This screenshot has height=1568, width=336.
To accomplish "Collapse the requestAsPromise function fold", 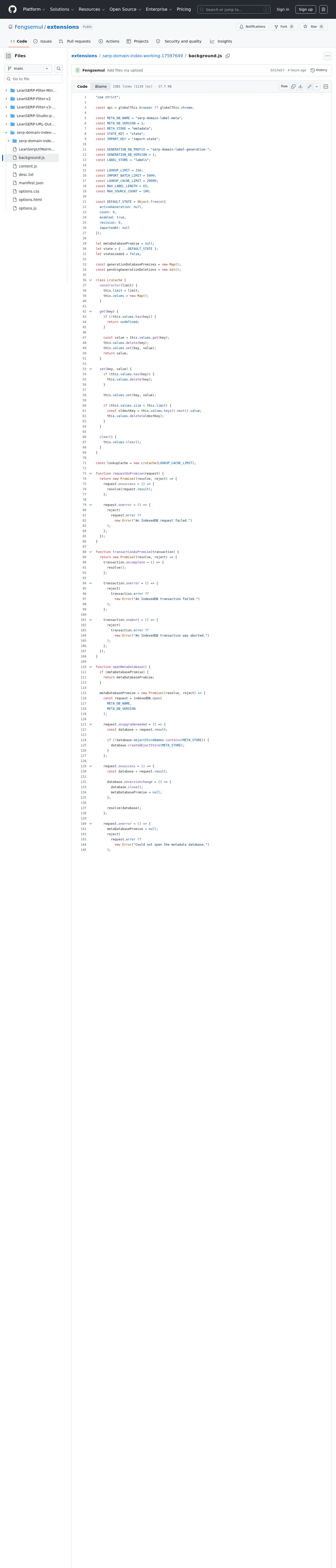I will tap(91, 474).
